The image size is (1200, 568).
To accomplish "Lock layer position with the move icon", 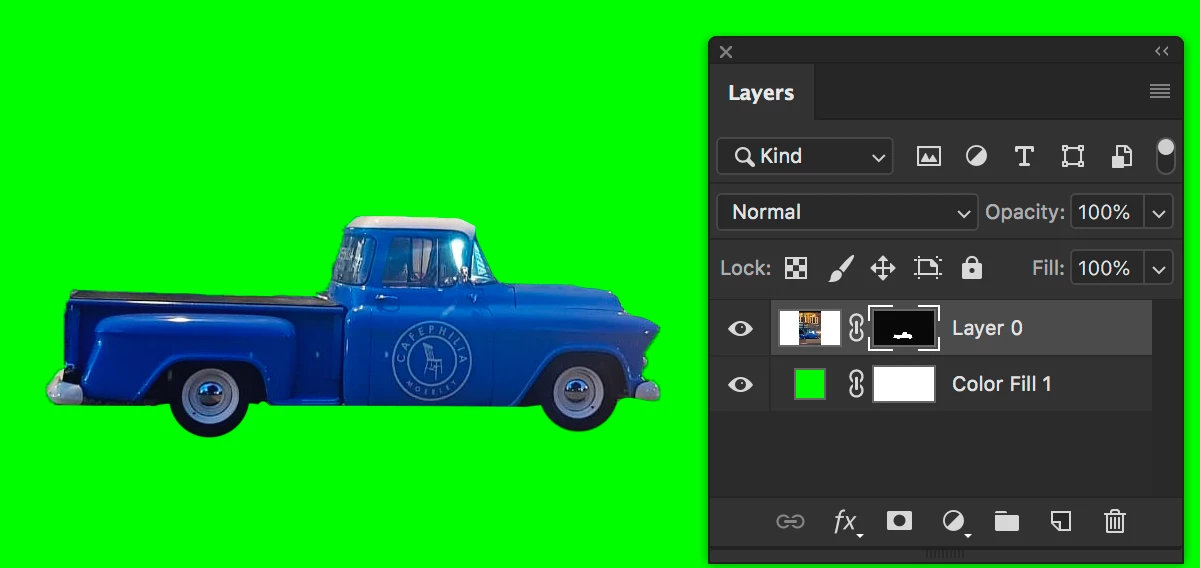I will [x=883, y=268].
